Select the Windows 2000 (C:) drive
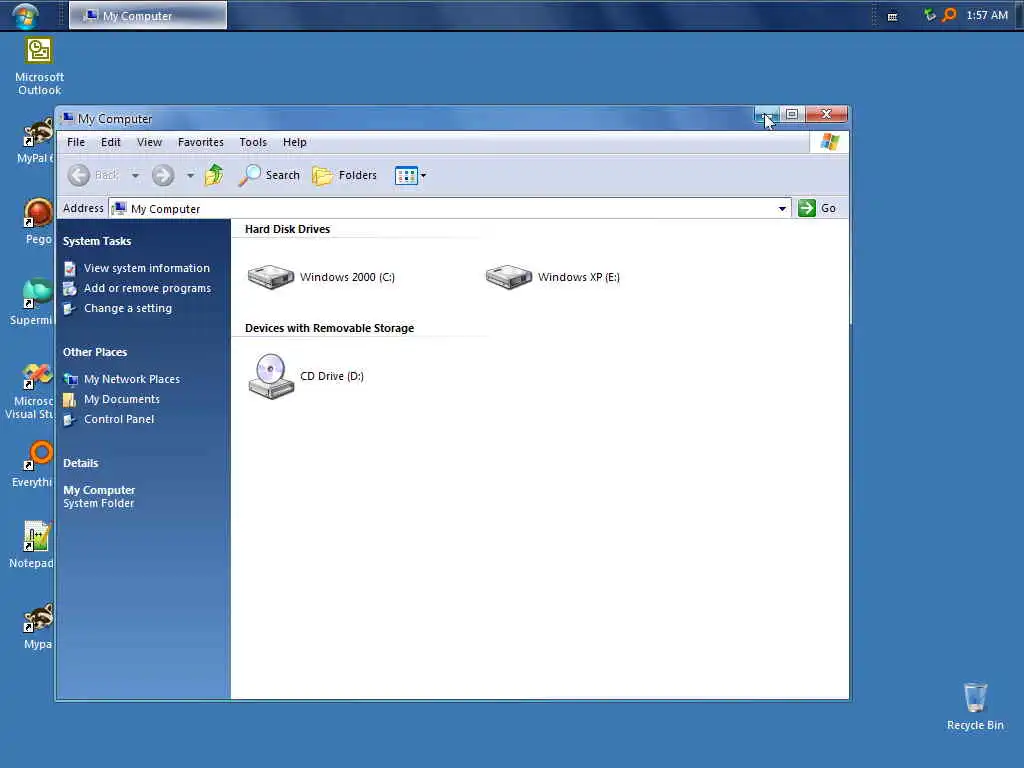Screen dimensions: 1024x768 coord(321,277)
